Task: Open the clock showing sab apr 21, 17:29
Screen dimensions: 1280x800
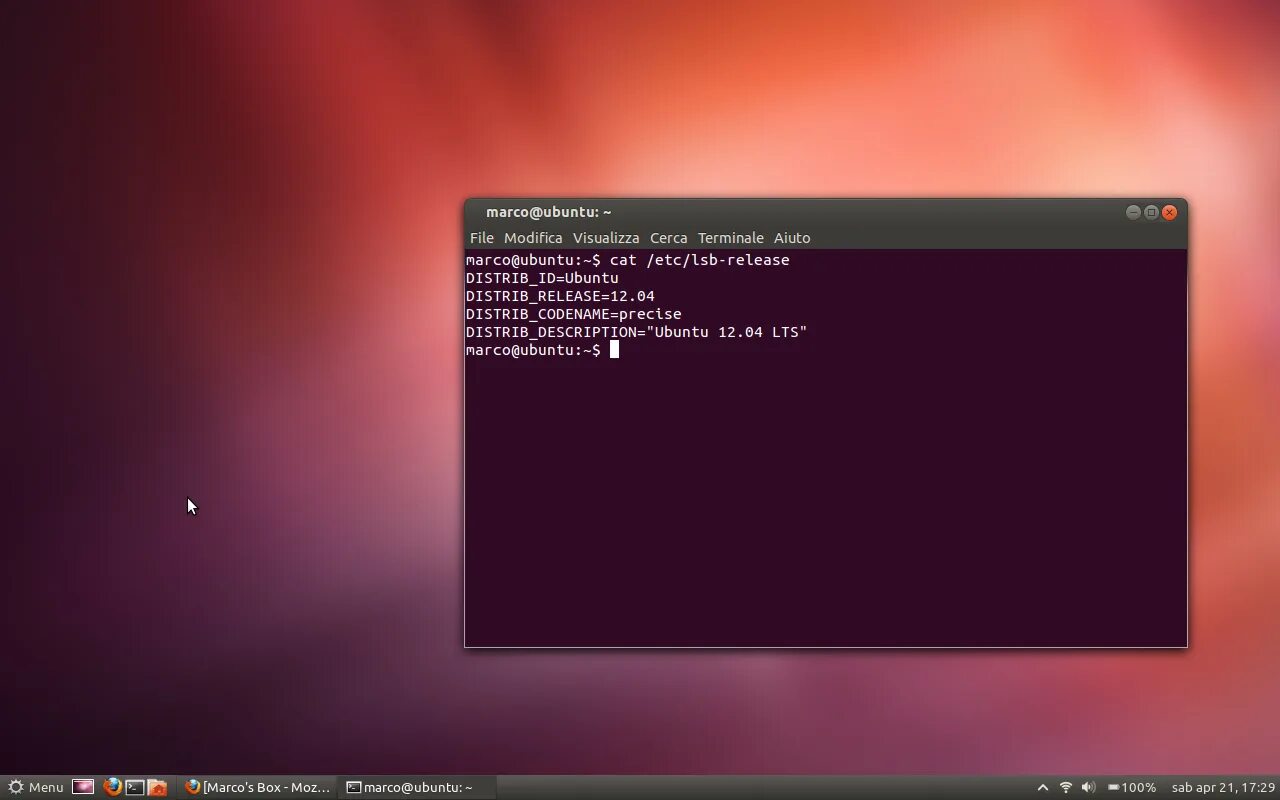Action: coord(1223,787)
